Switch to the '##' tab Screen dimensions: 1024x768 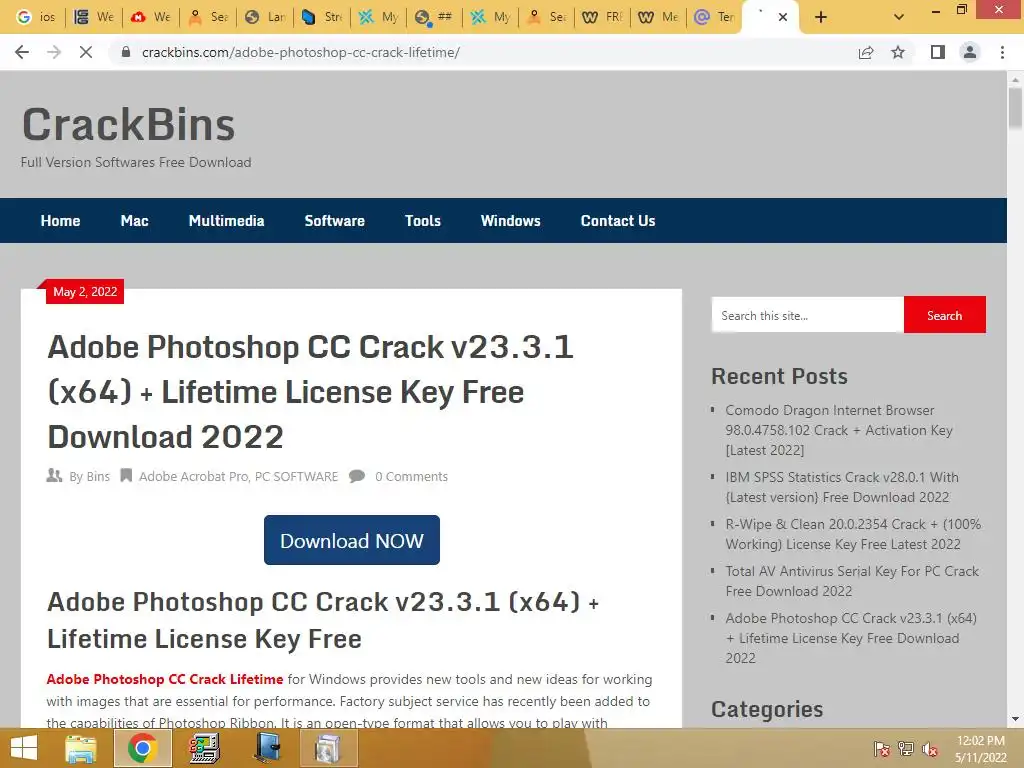pos(433,17)
